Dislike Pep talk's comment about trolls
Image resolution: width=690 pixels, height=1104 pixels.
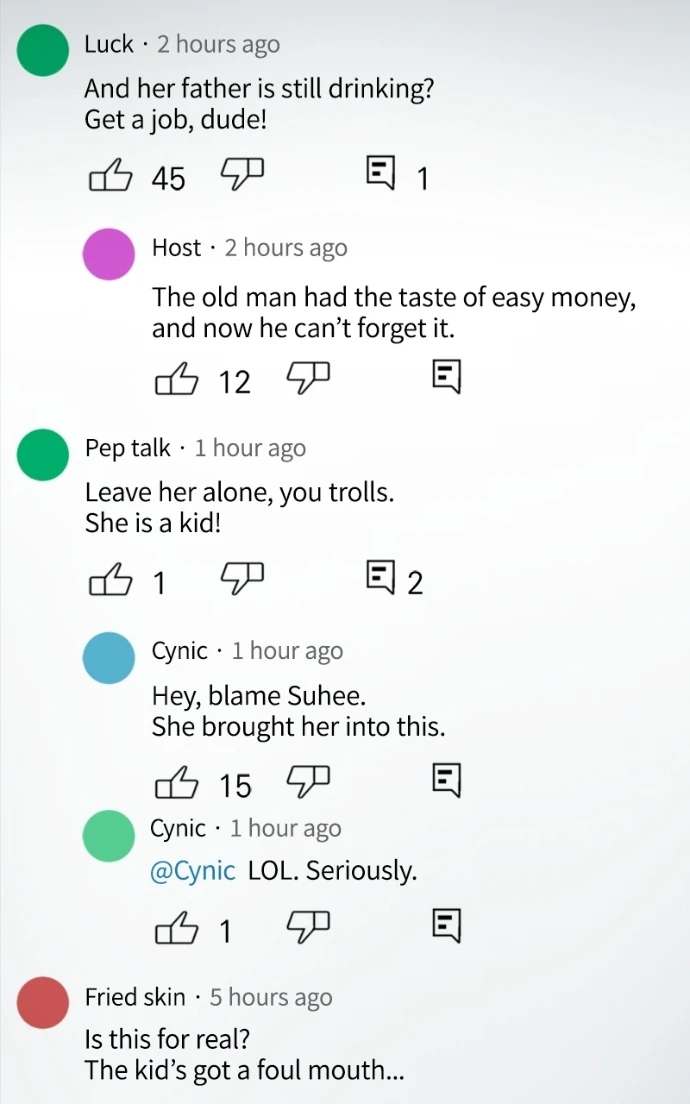tap(242, 578)
